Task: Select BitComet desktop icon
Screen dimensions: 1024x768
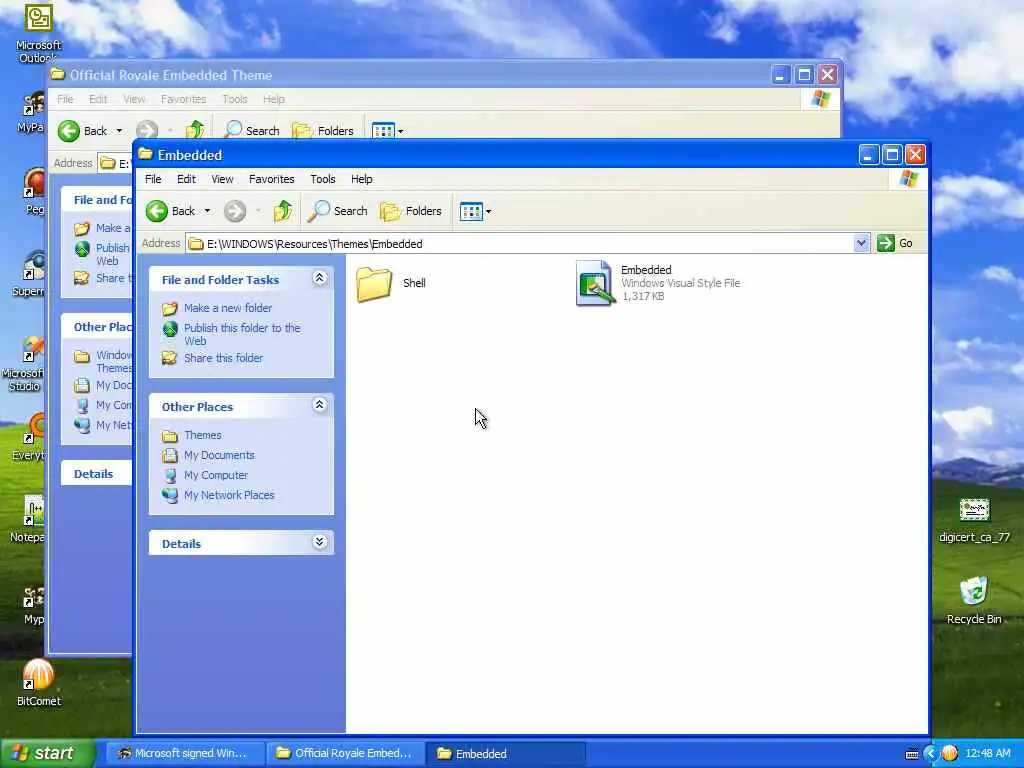Action: coord(38,675)
